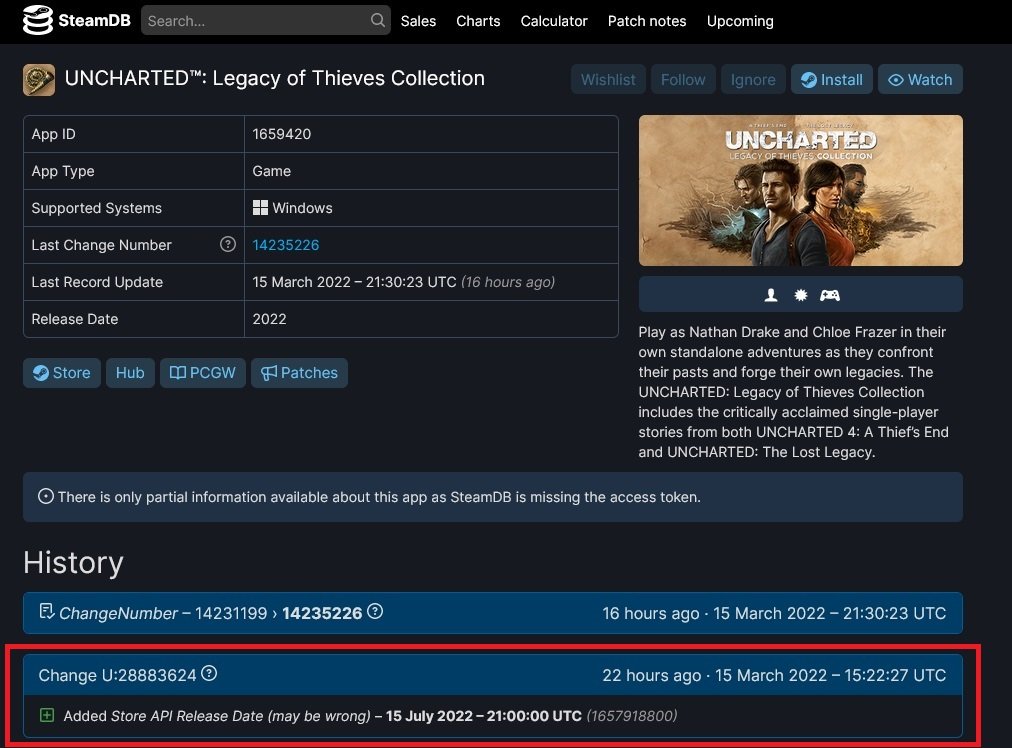Image resolution: width=1012 pixels, height=748 pixels.
Task: Click the Change U:28883624 header text
Action: pyautogui.click(x=117, y=675)
